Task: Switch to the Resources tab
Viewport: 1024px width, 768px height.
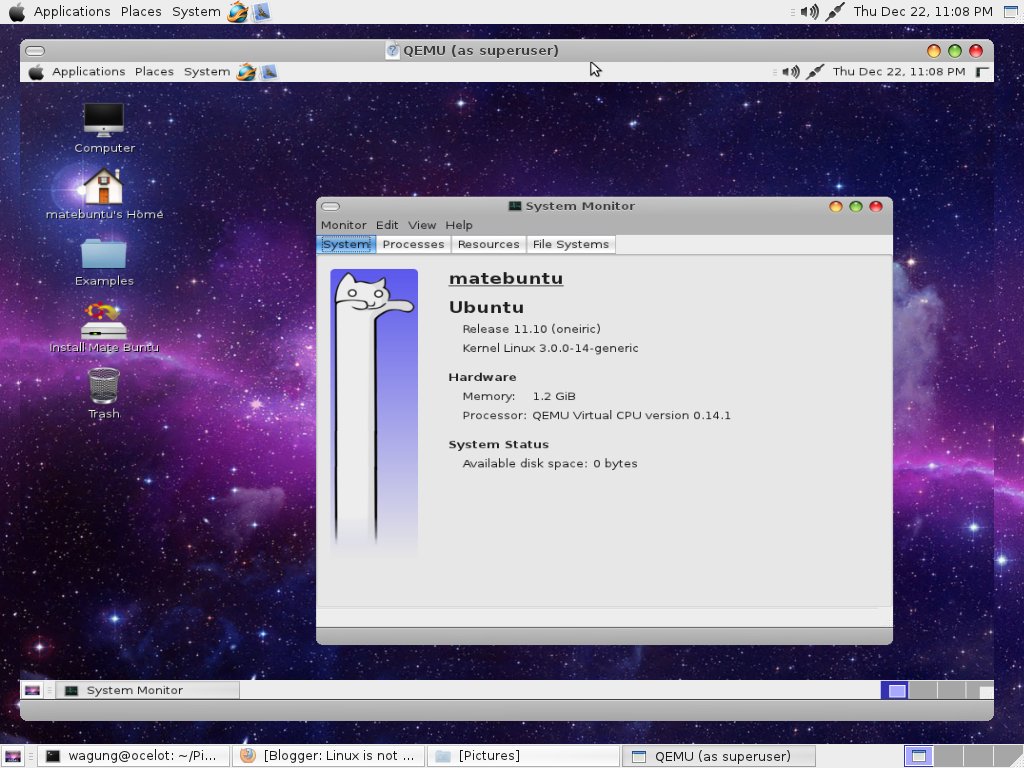Action: tap(488, 244)
